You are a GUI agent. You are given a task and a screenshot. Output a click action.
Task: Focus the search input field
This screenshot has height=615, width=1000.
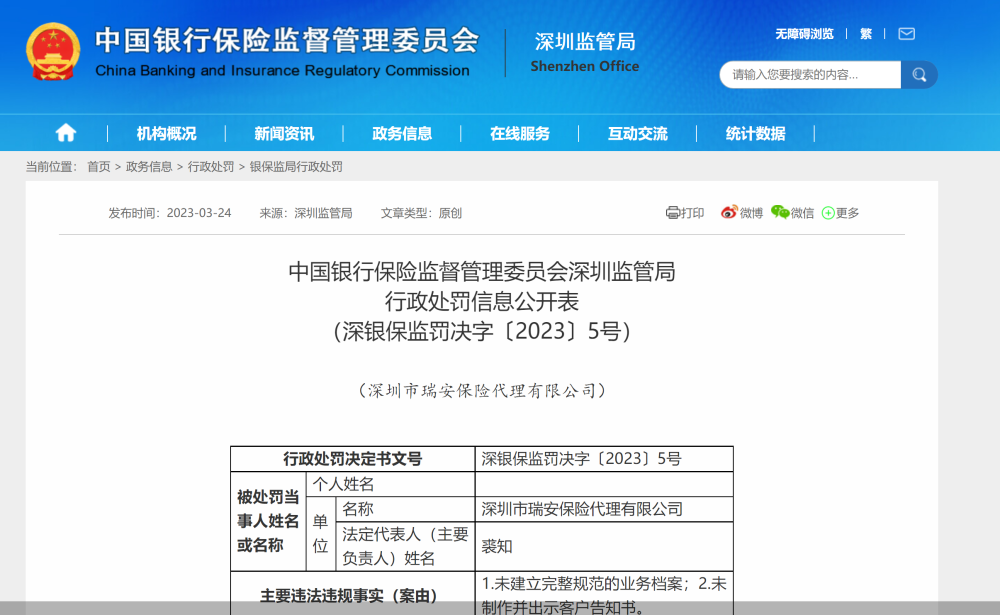click(810, 75)
